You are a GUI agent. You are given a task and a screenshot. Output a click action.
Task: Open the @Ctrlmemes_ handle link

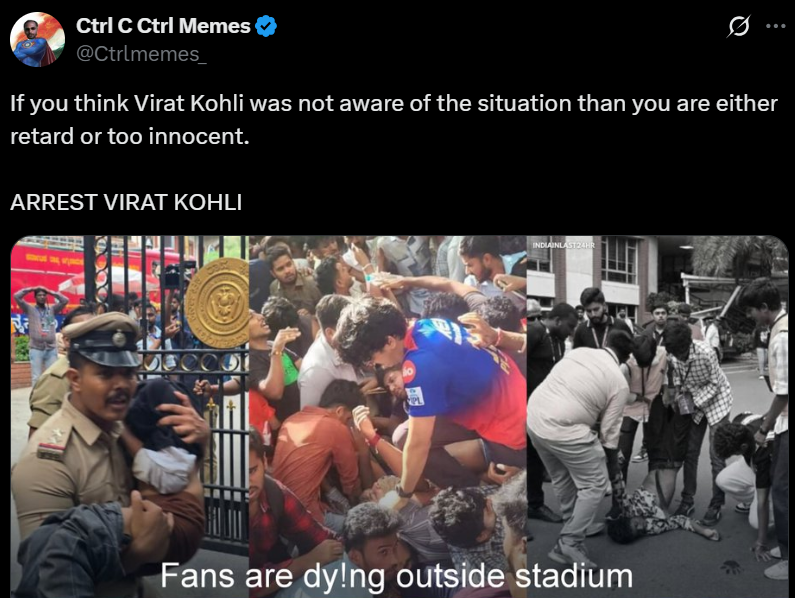tap(141, 54)
